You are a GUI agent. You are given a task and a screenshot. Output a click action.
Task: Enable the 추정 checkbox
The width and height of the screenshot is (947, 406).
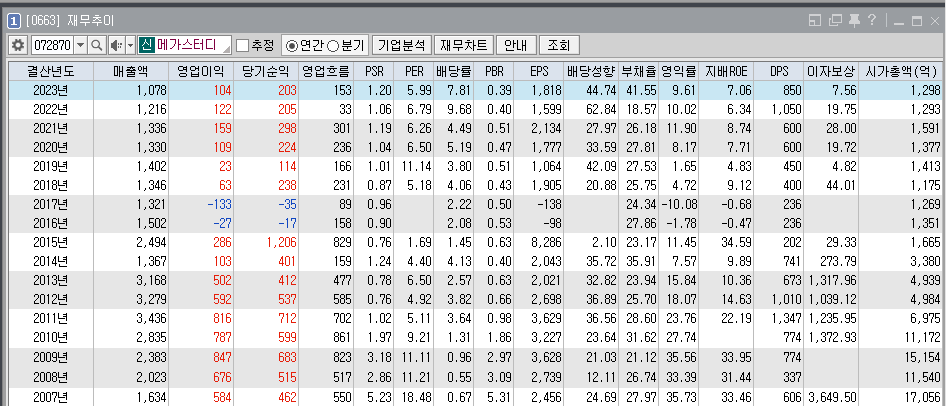point(242,45)
